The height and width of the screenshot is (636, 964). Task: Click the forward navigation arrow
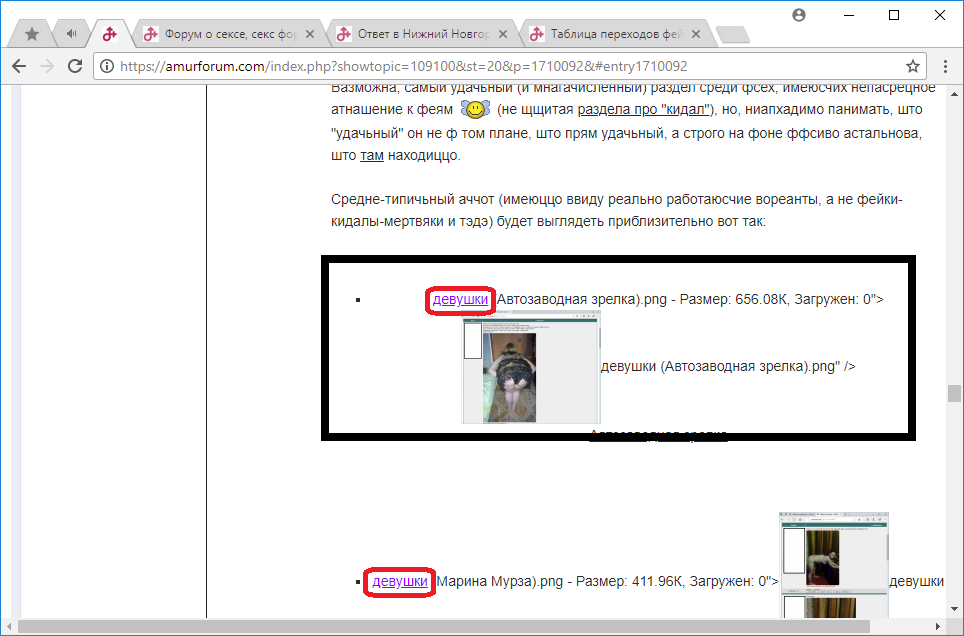[x=46, y=66]
